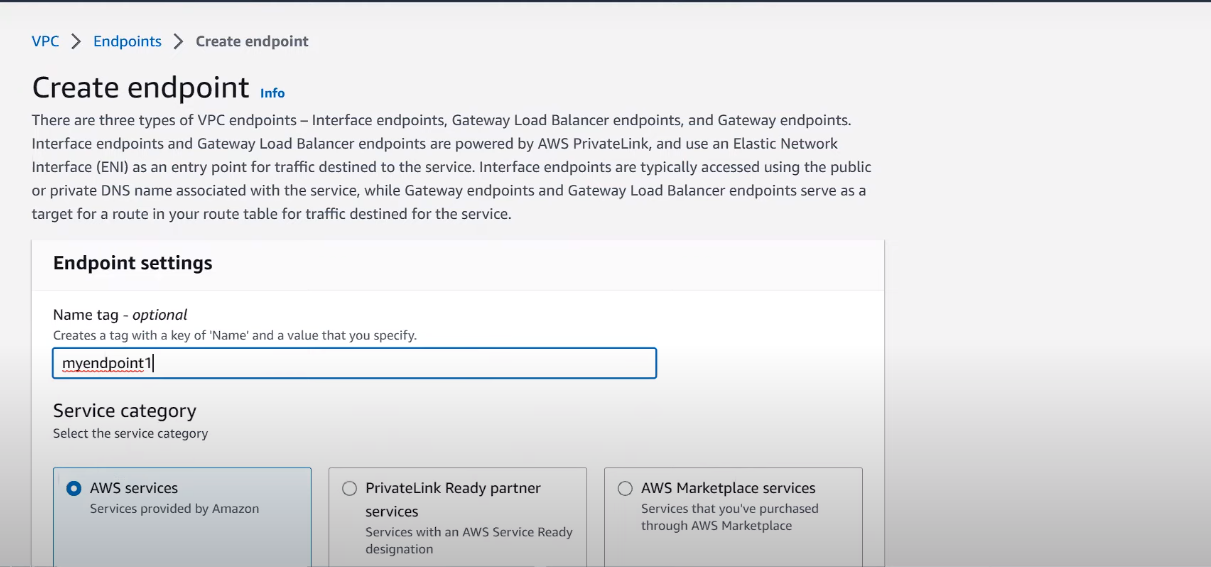Select the AWS Marketplace services radio button
This screenshot has height=567, width=1211.
tap(625, 489)
